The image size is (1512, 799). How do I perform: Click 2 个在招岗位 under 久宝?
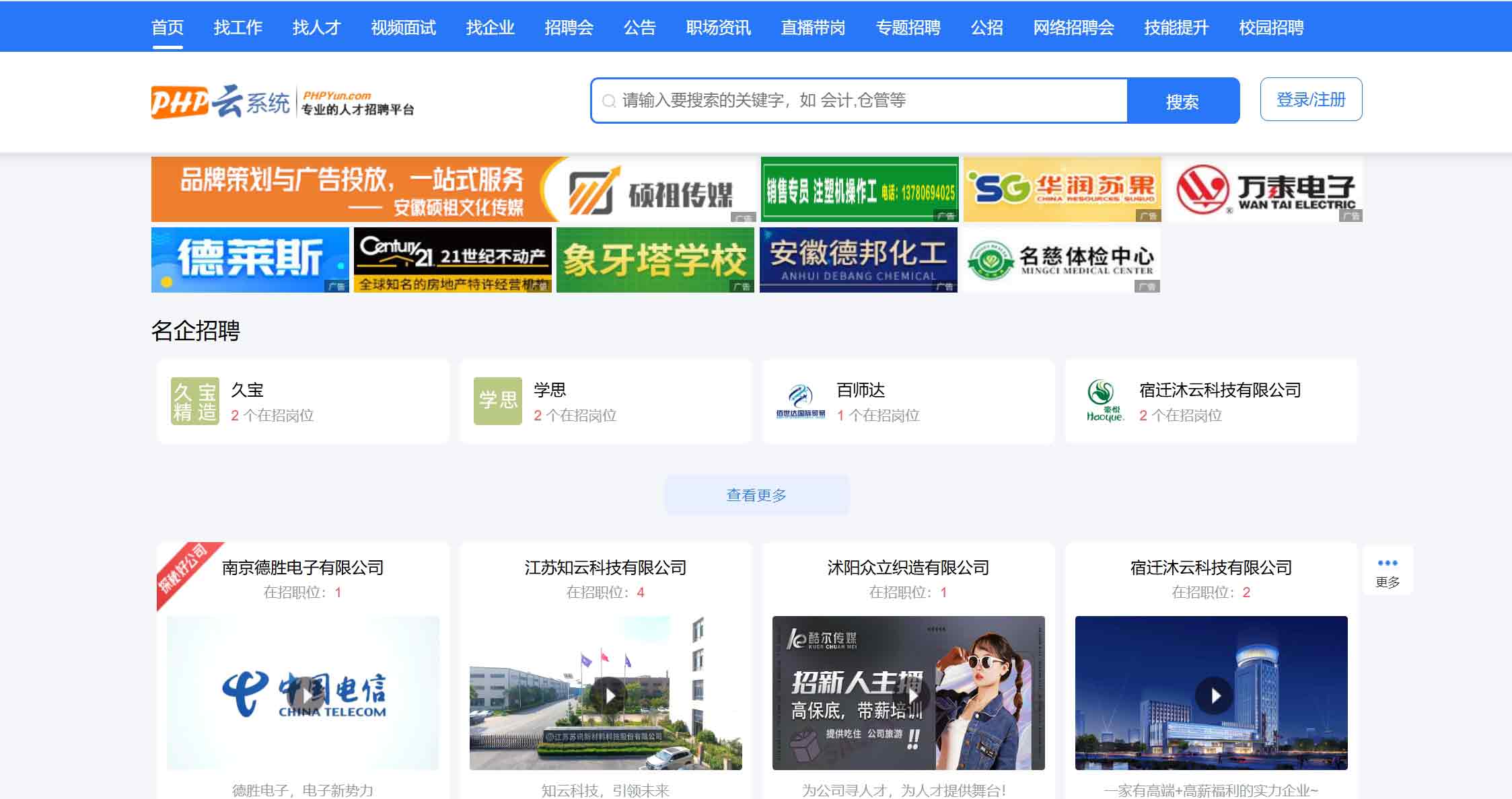point(273,416)
